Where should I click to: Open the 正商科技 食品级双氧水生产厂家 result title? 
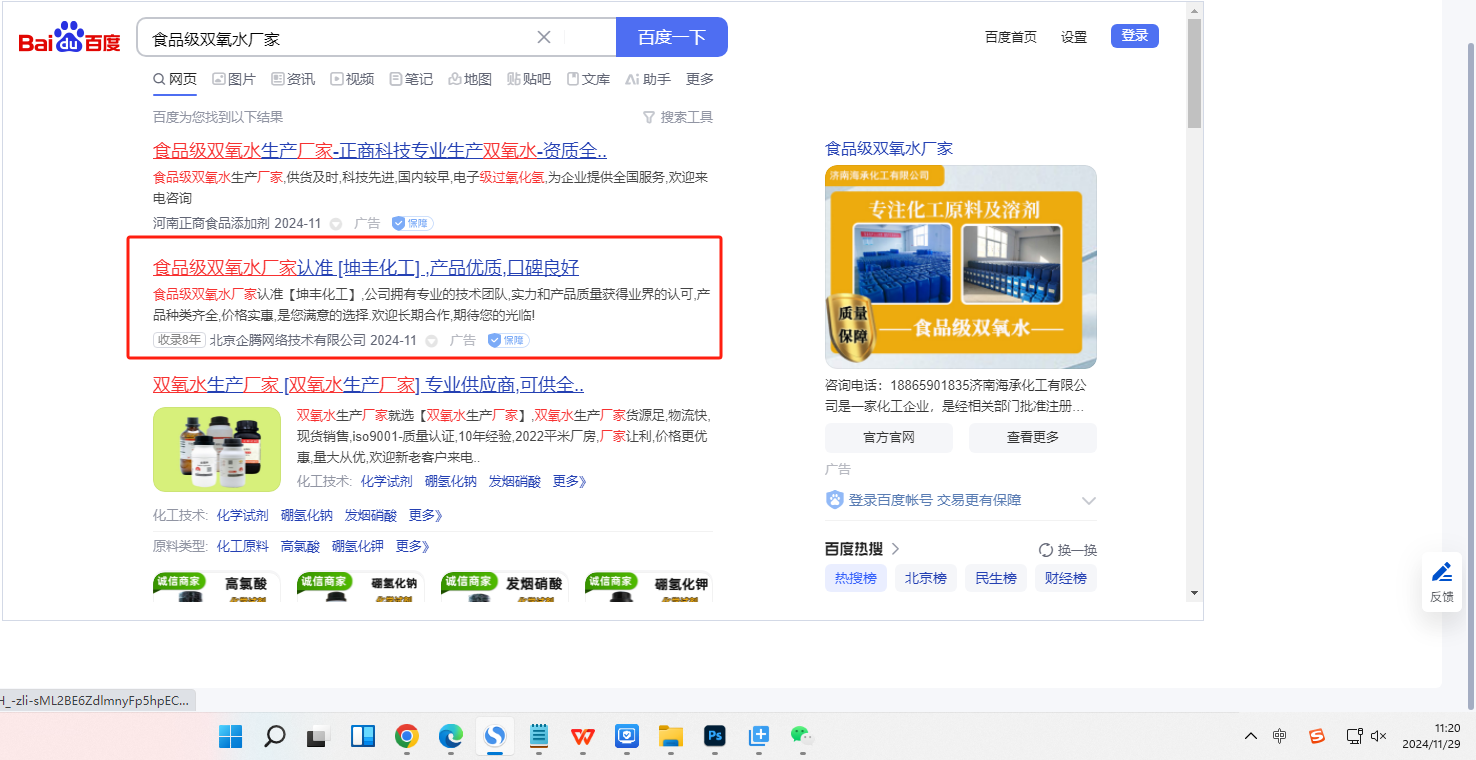pyautogui.click(x=380, y=151)
